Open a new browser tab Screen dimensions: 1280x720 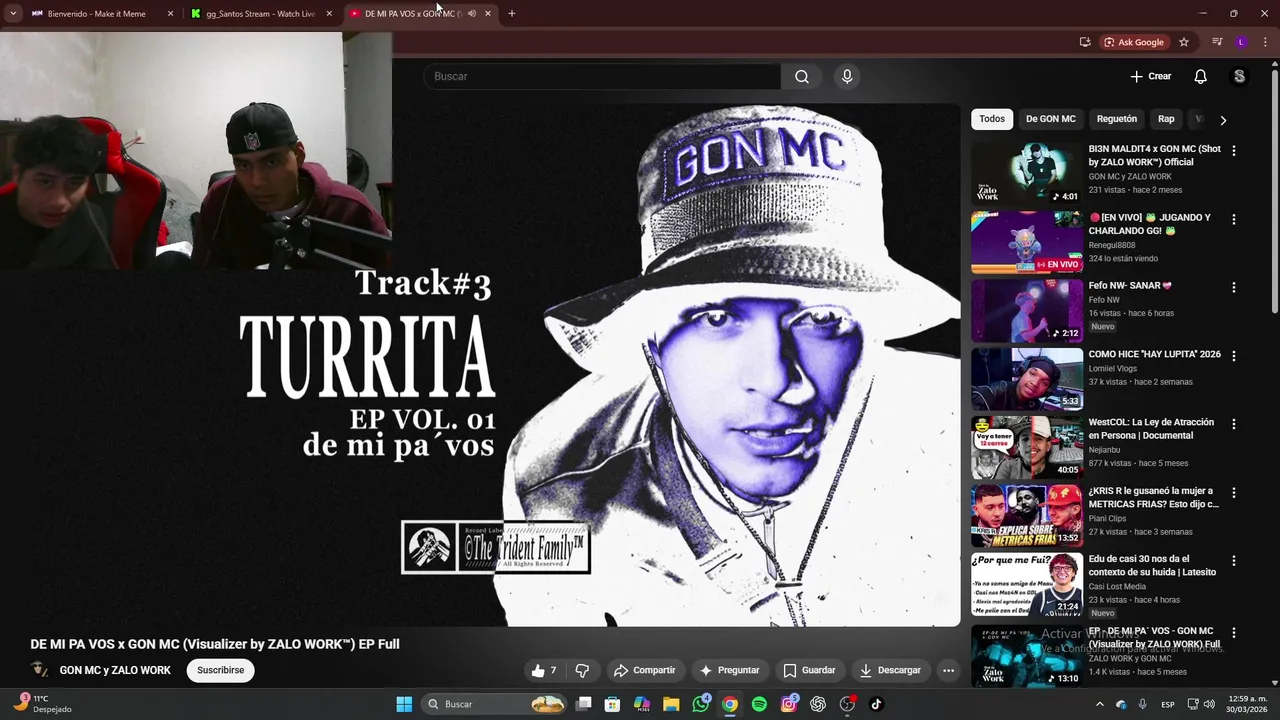coord(512,14)
